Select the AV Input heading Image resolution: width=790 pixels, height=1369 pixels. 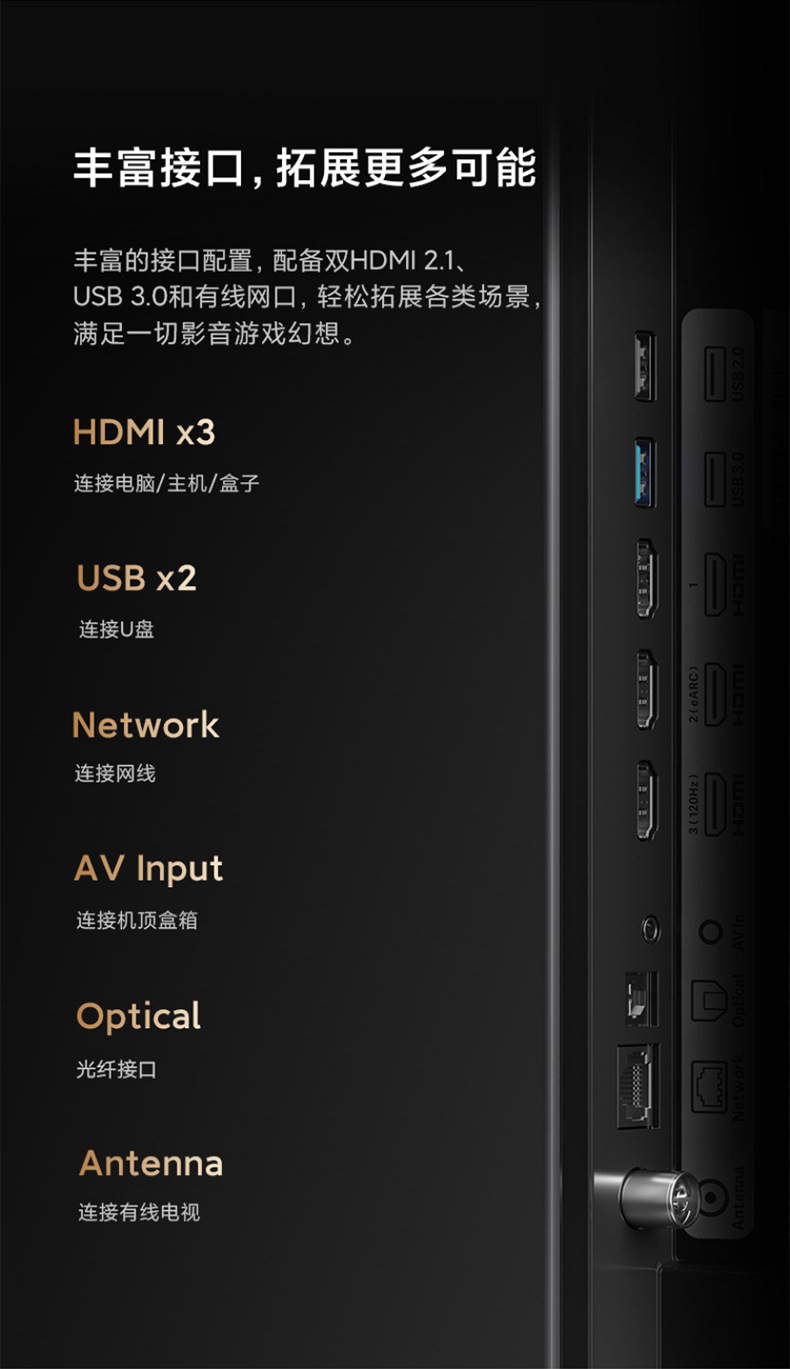(149, 869)
